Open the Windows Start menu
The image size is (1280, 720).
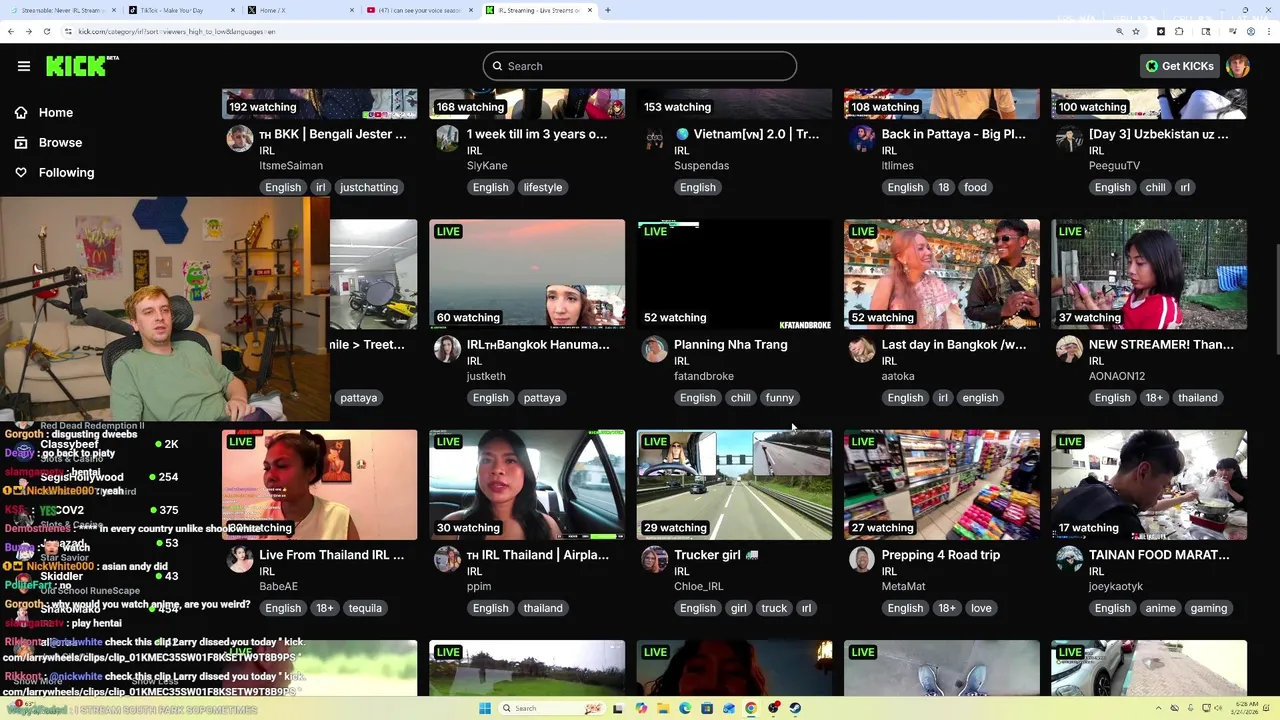[485, 708]
